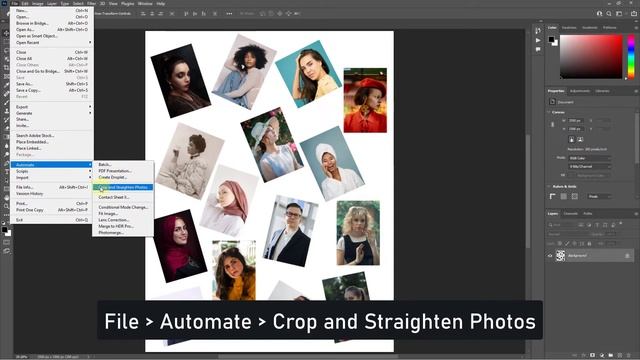
Task: Click the guides icon under Rulers & Grids
Action: 575,196
